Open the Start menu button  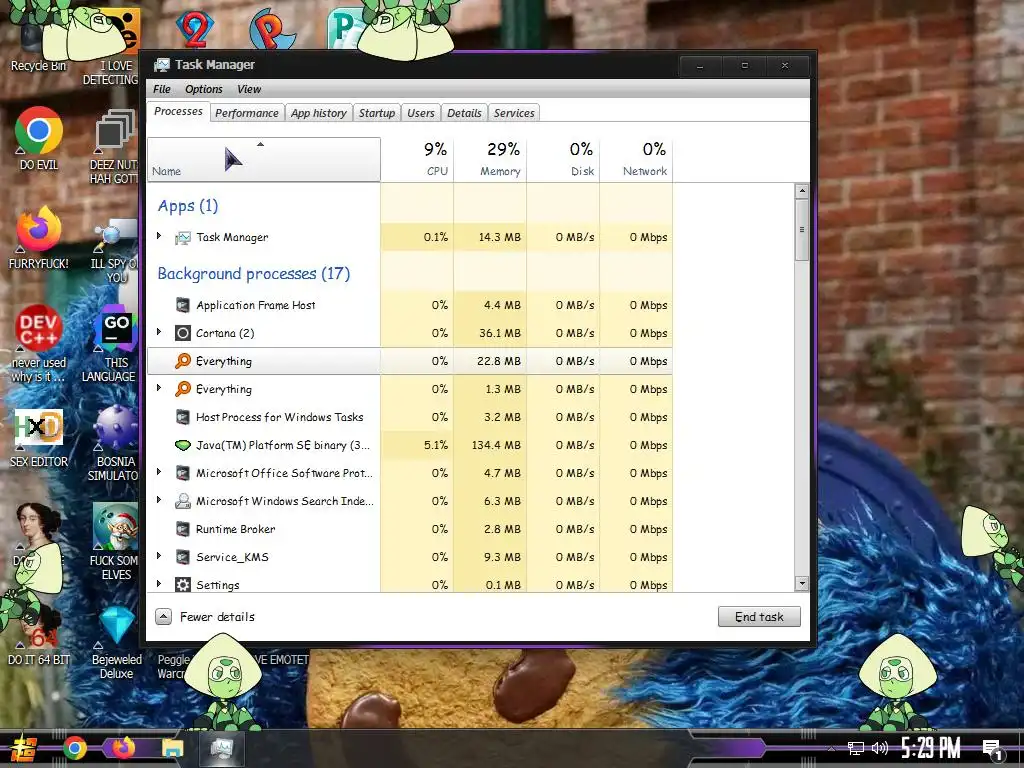point(24,748)
